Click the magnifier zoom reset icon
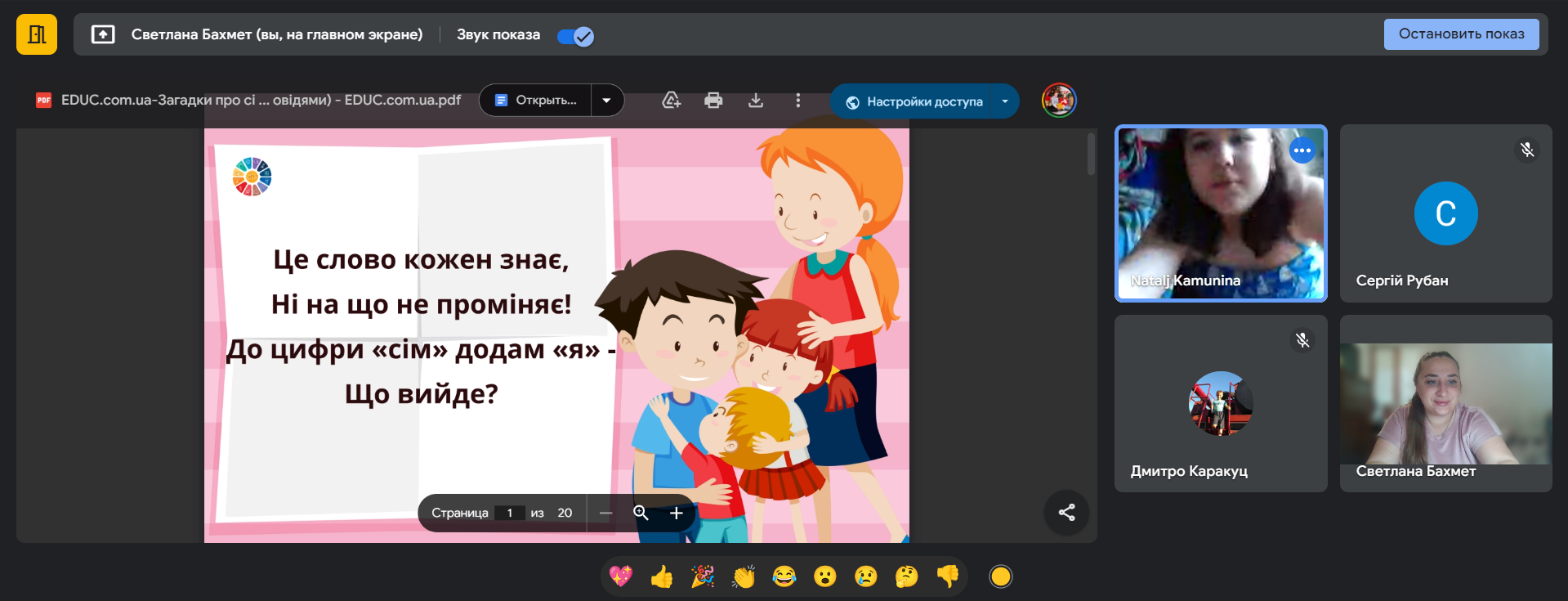Image resolution: width=1568 pixels, height=601 pixels. 641,513
